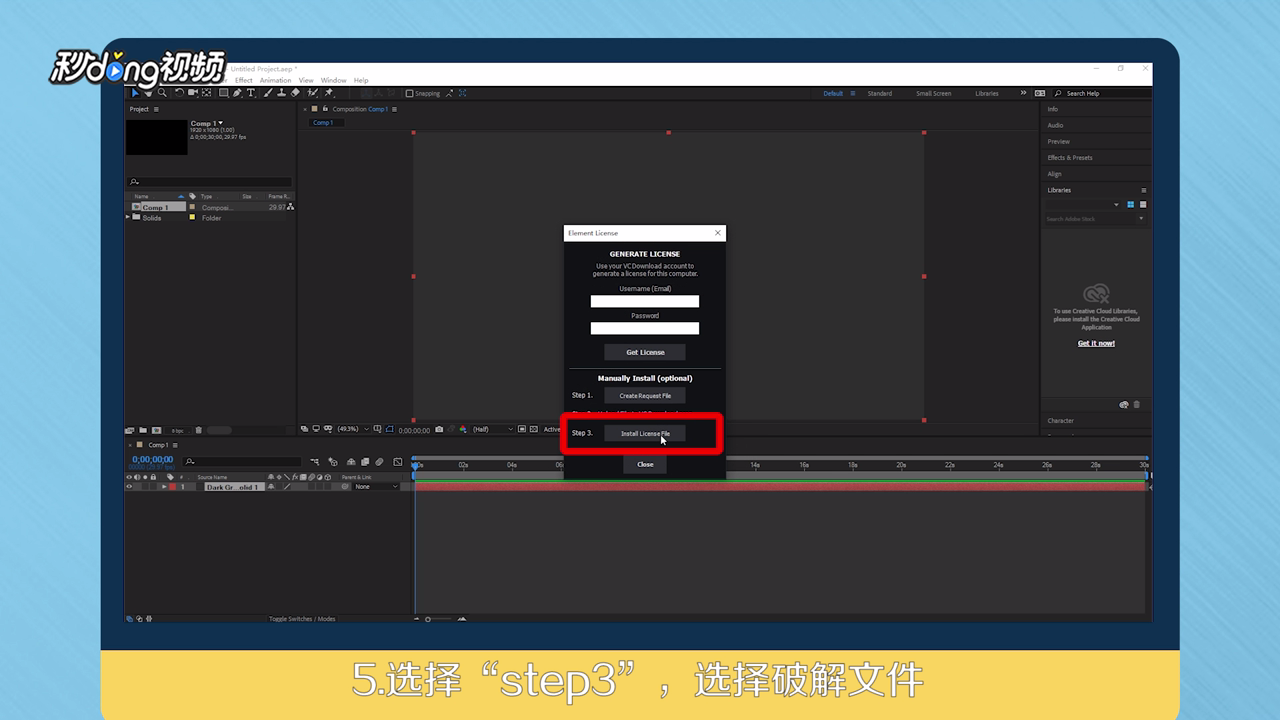The width and height of the screenshot is (1280, 720).
Task: Click the timeline zoom slider
Action: point(440,619)
